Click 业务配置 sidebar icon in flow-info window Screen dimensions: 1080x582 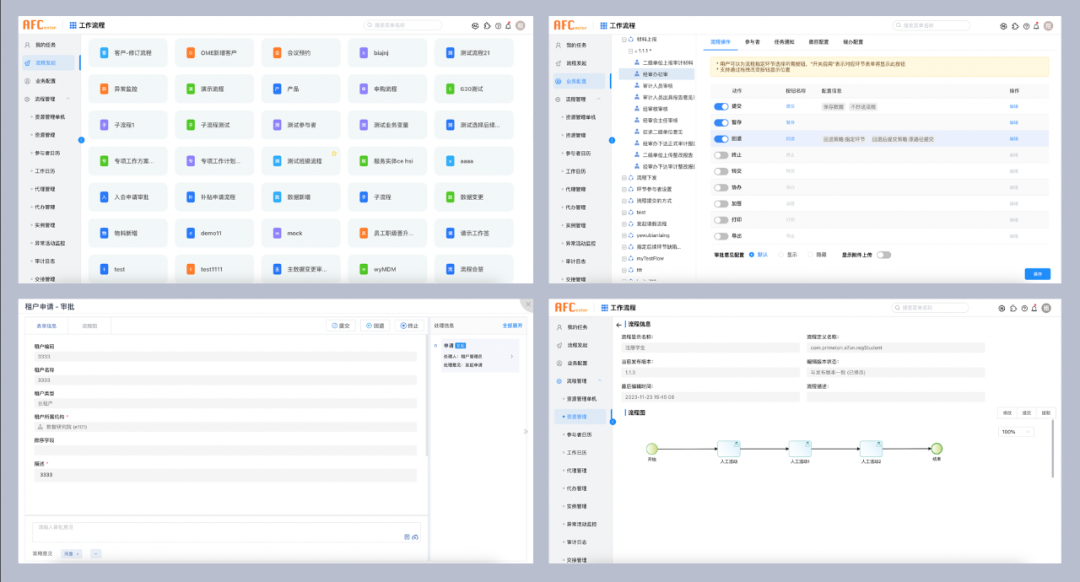coord(559,363)
